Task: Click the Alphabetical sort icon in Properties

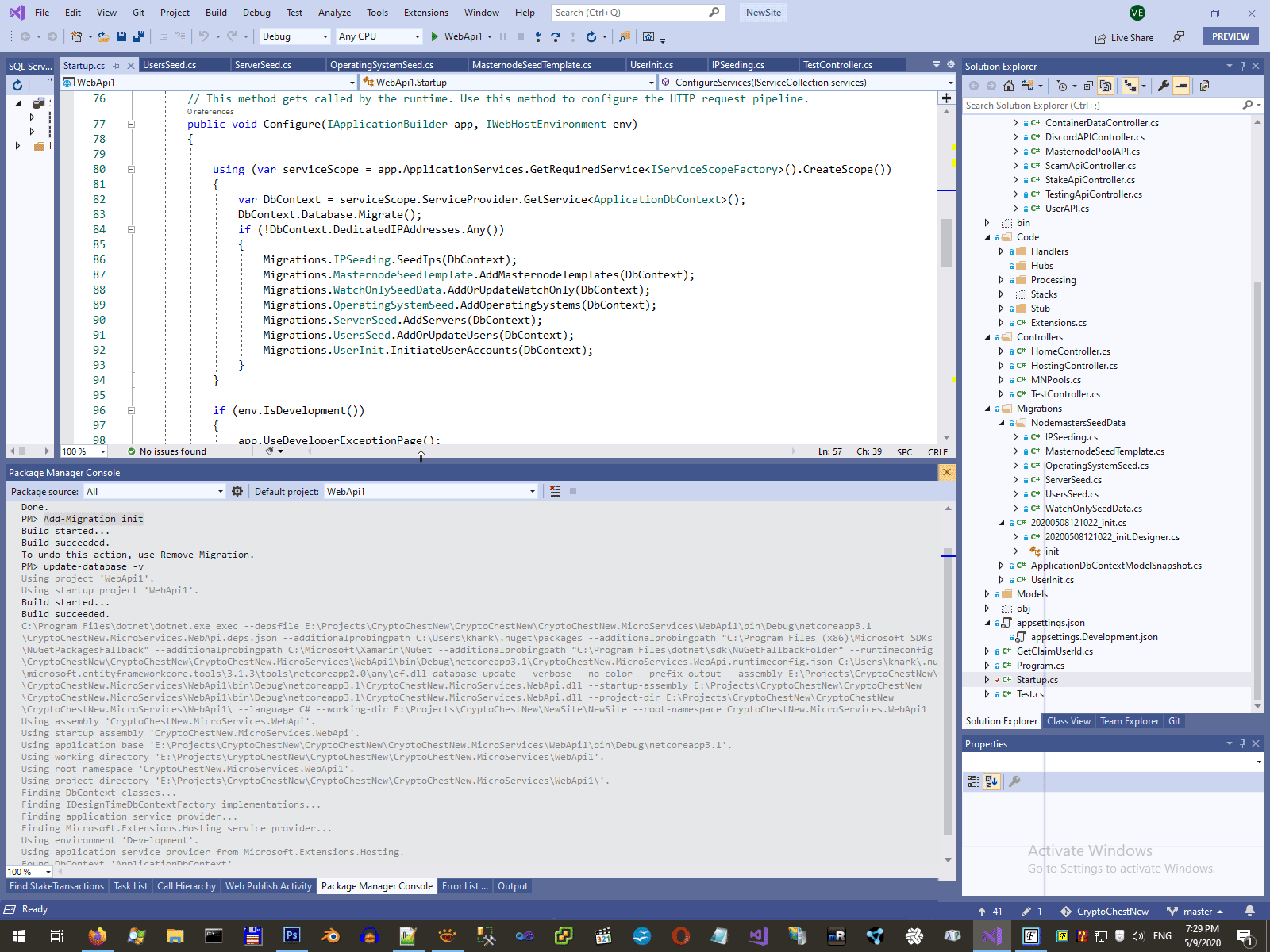Action: [x=991, y=781]
